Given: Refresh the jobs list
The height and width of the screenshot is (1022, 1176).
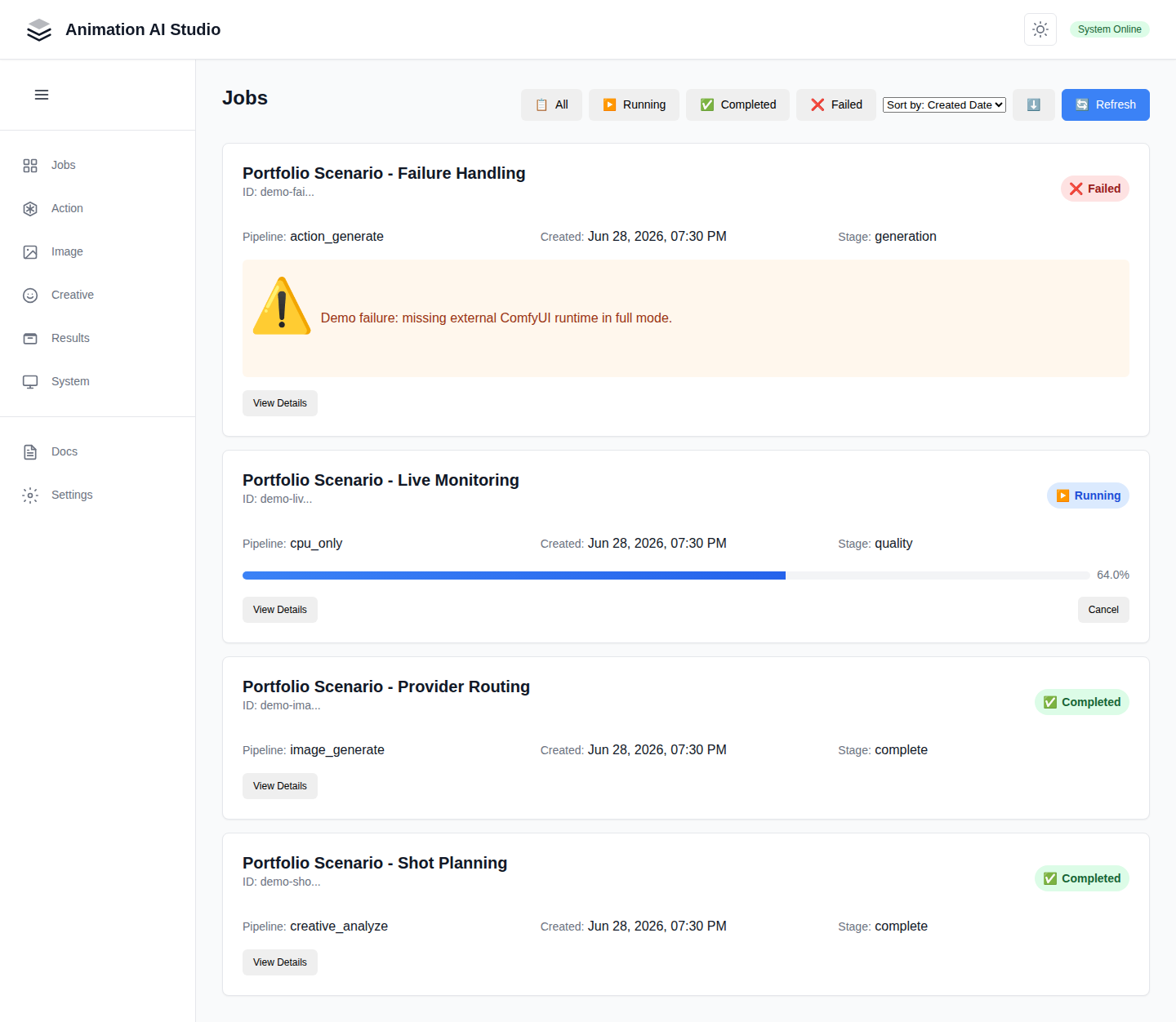Looking at the screenshot, I should 1106,104.
